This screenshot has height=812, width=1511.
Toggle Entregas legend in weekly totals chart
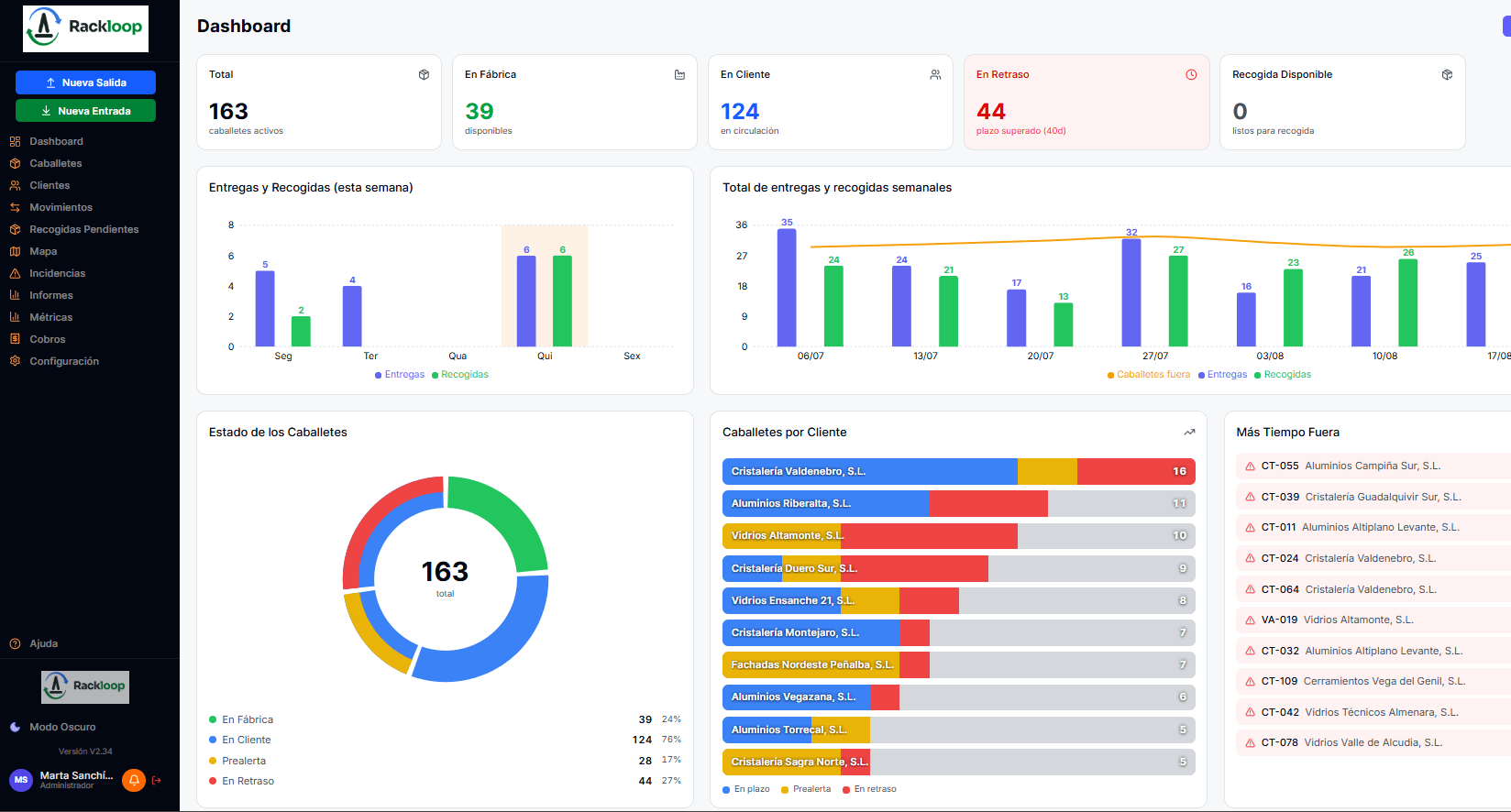pos(1222,375)
